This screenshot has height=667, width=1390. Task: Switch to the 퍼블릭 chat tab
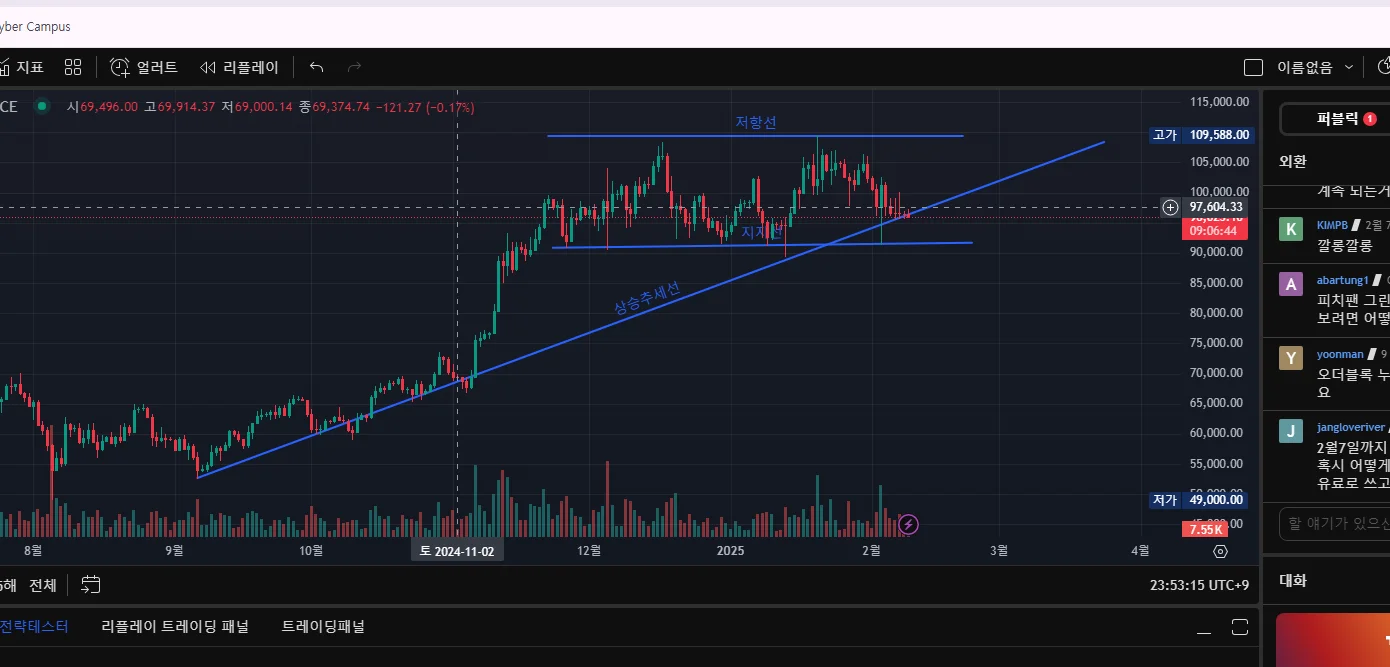pos(1346,118)
